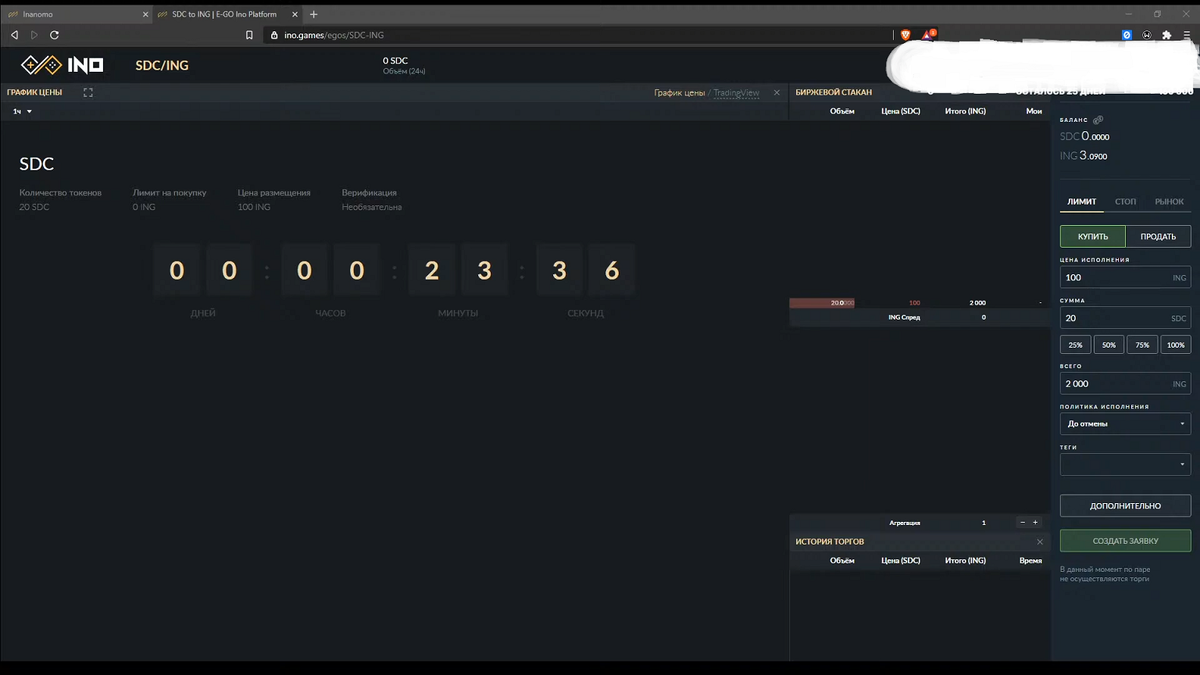Click the blue extension icon in toolbar
The height and width of the screenshot is (675, 1200).
[1126, 35]
